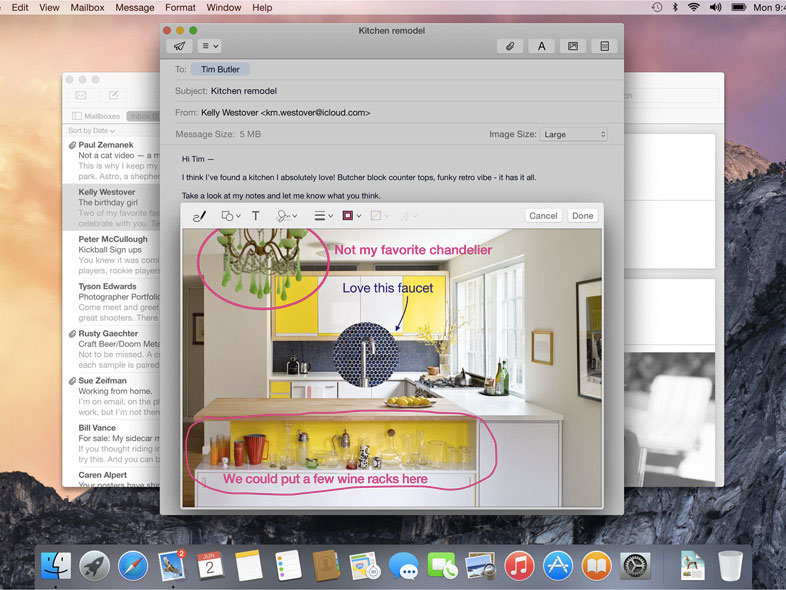Compose new message in background Mail window
The image size is (786, 590).
coord(113,95)
